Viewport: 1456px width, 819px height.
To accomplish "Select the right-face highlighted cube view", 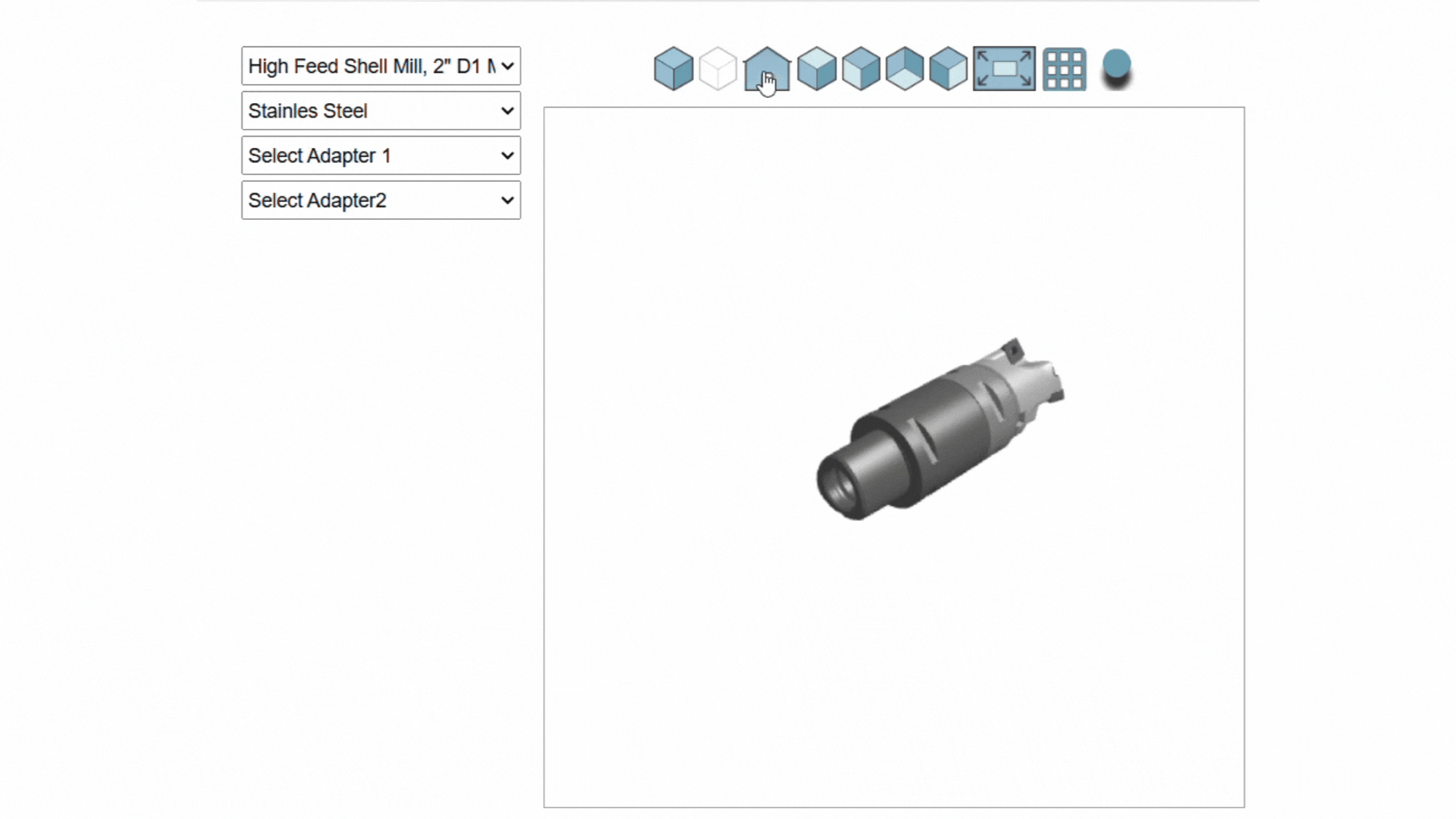I will click(x=949, y=69).
